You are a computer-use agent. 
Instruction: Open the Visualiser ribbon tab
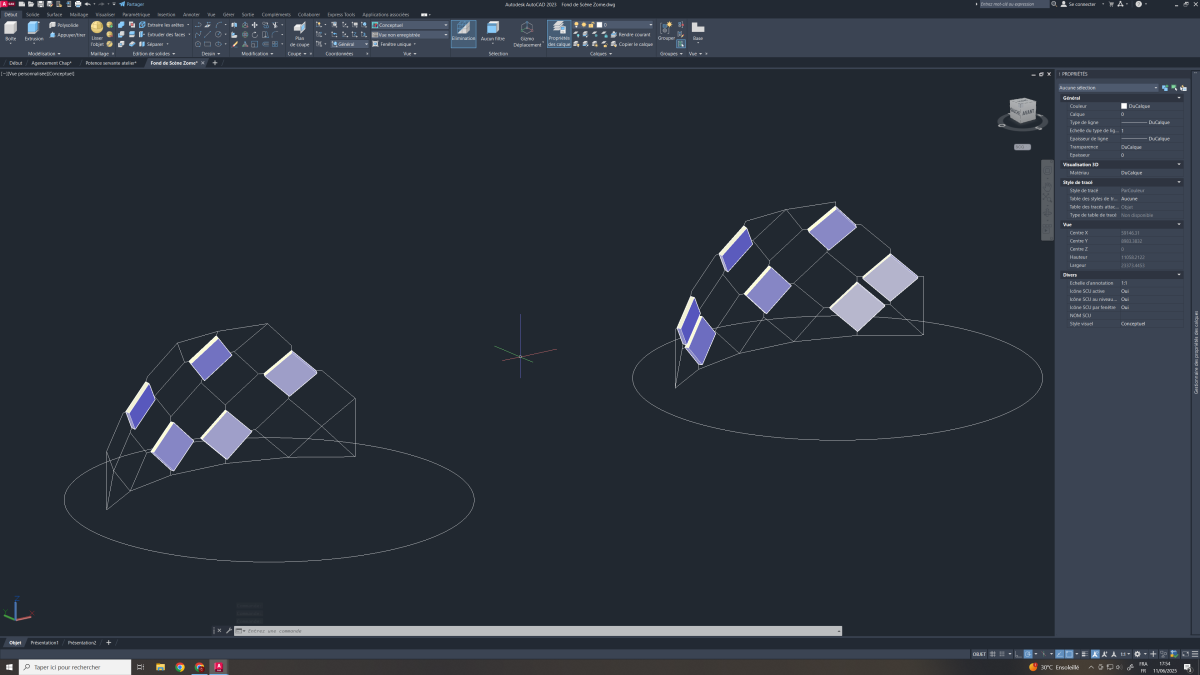105,14
